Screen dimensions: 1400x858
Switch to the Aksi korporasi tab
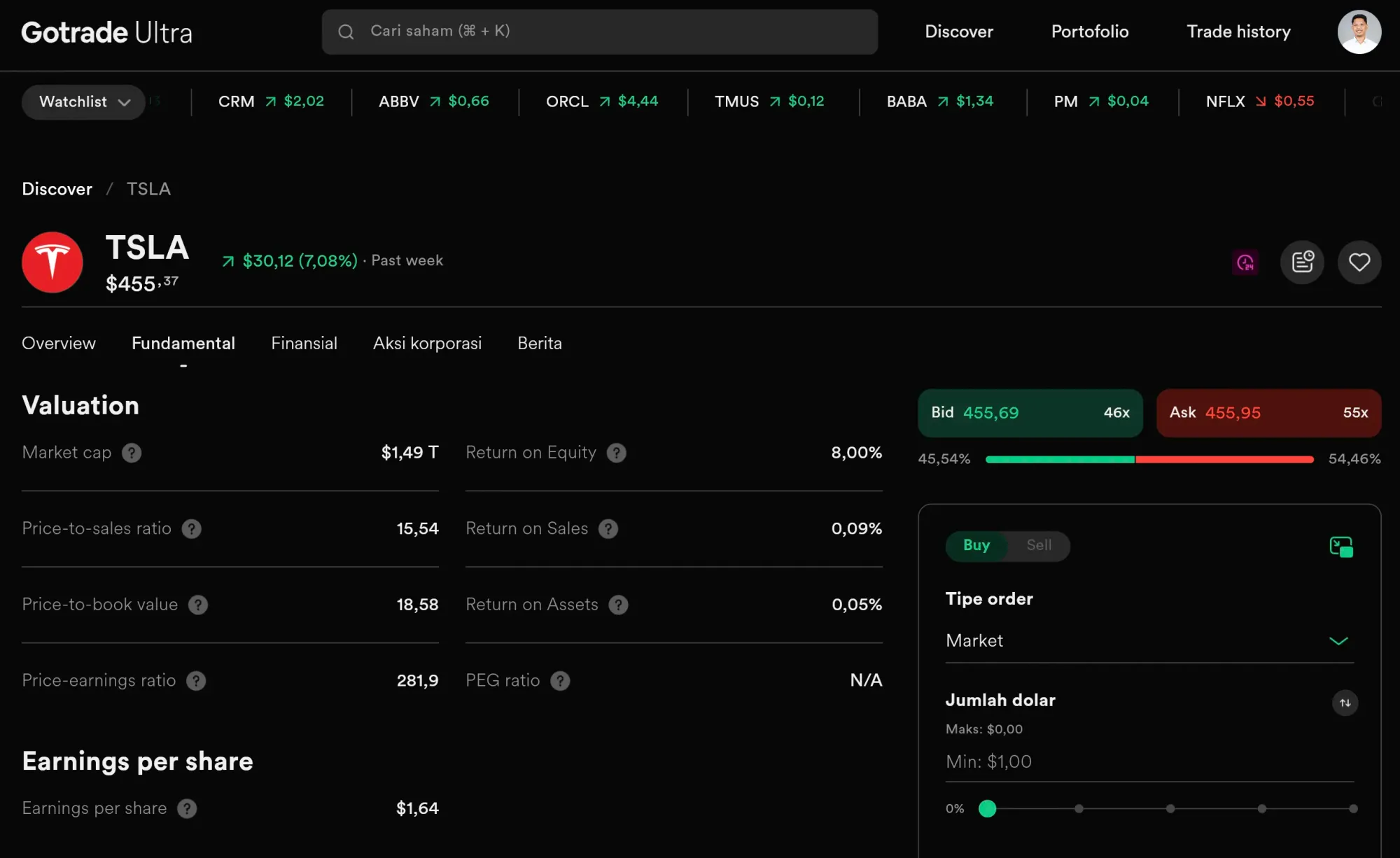coord(427,343)
